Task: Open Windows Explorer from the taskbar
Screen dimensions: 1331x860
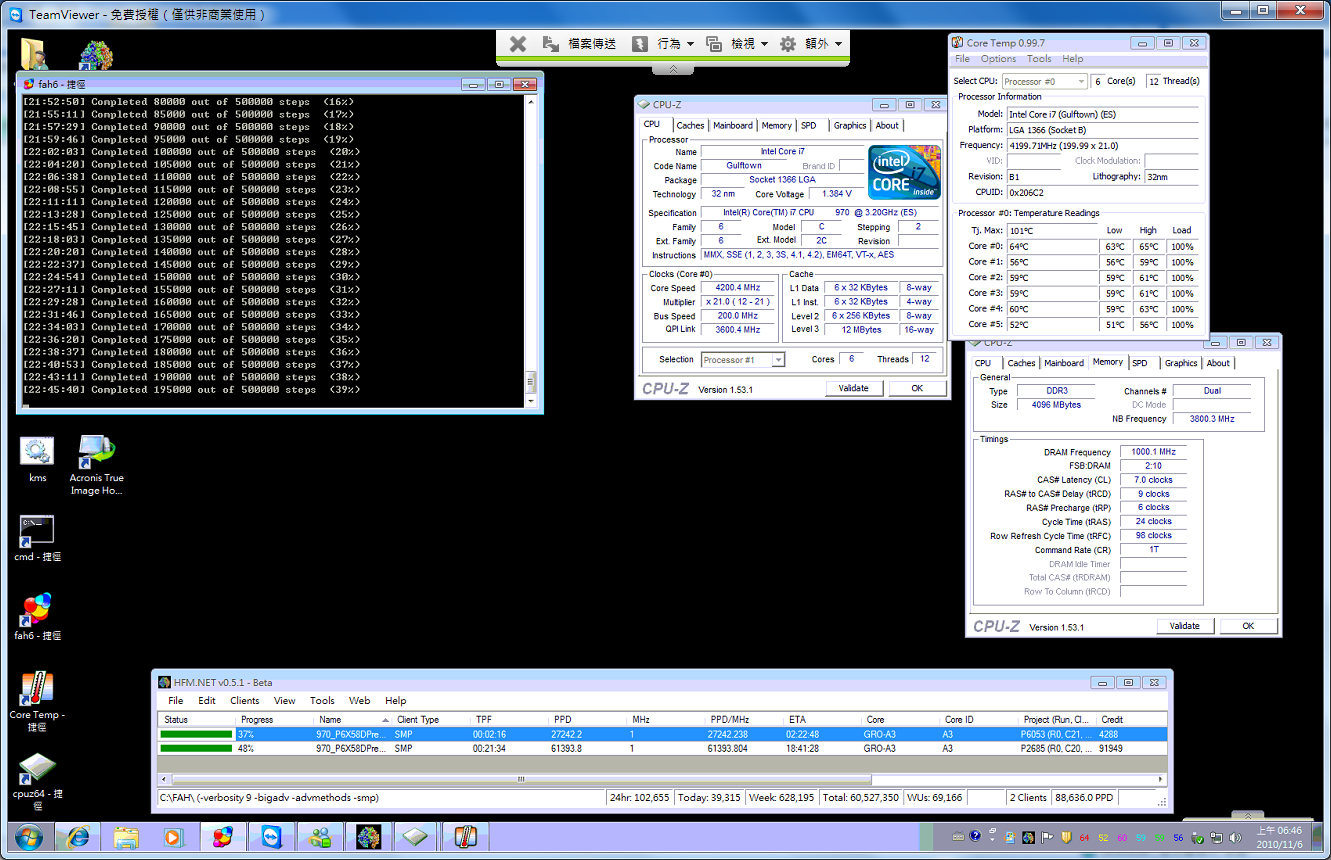Action: (x=126, y=837)
